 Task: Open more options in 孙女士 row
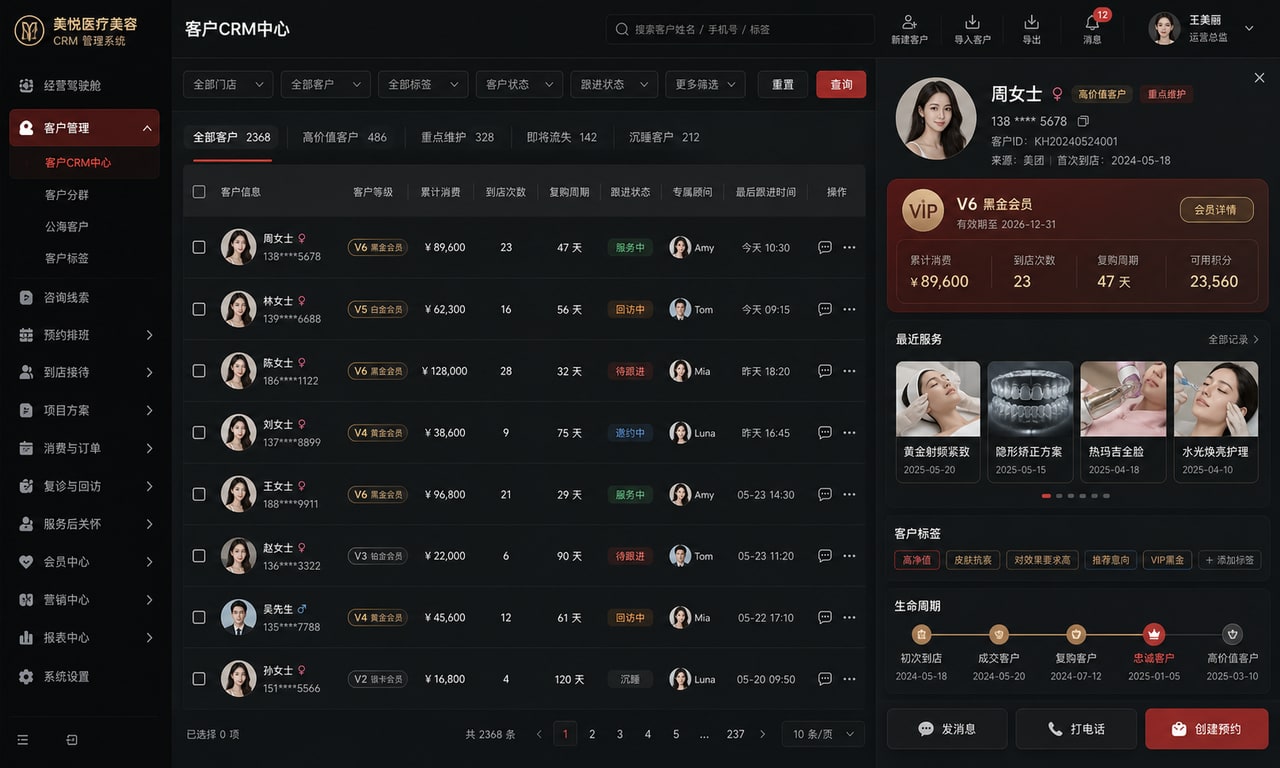(850, 679)
